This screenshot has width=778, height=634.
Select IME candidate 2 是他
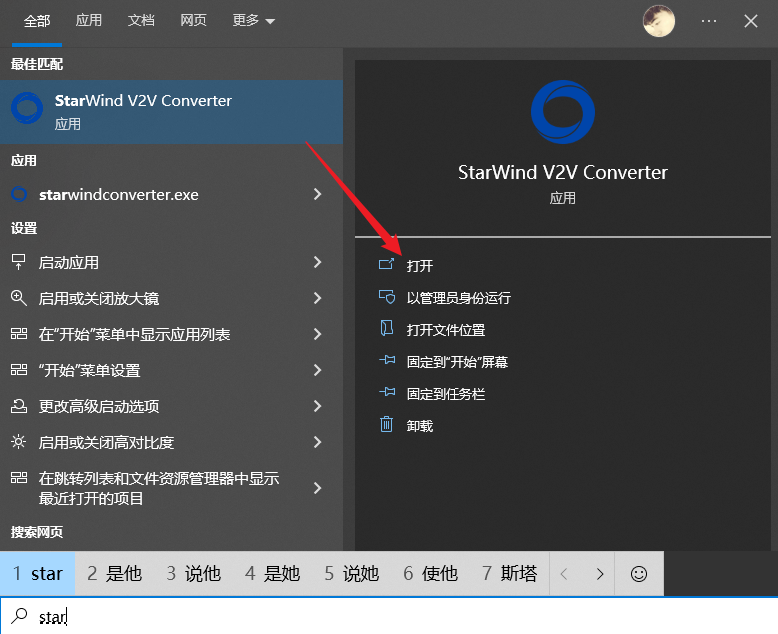click(115, 573)
